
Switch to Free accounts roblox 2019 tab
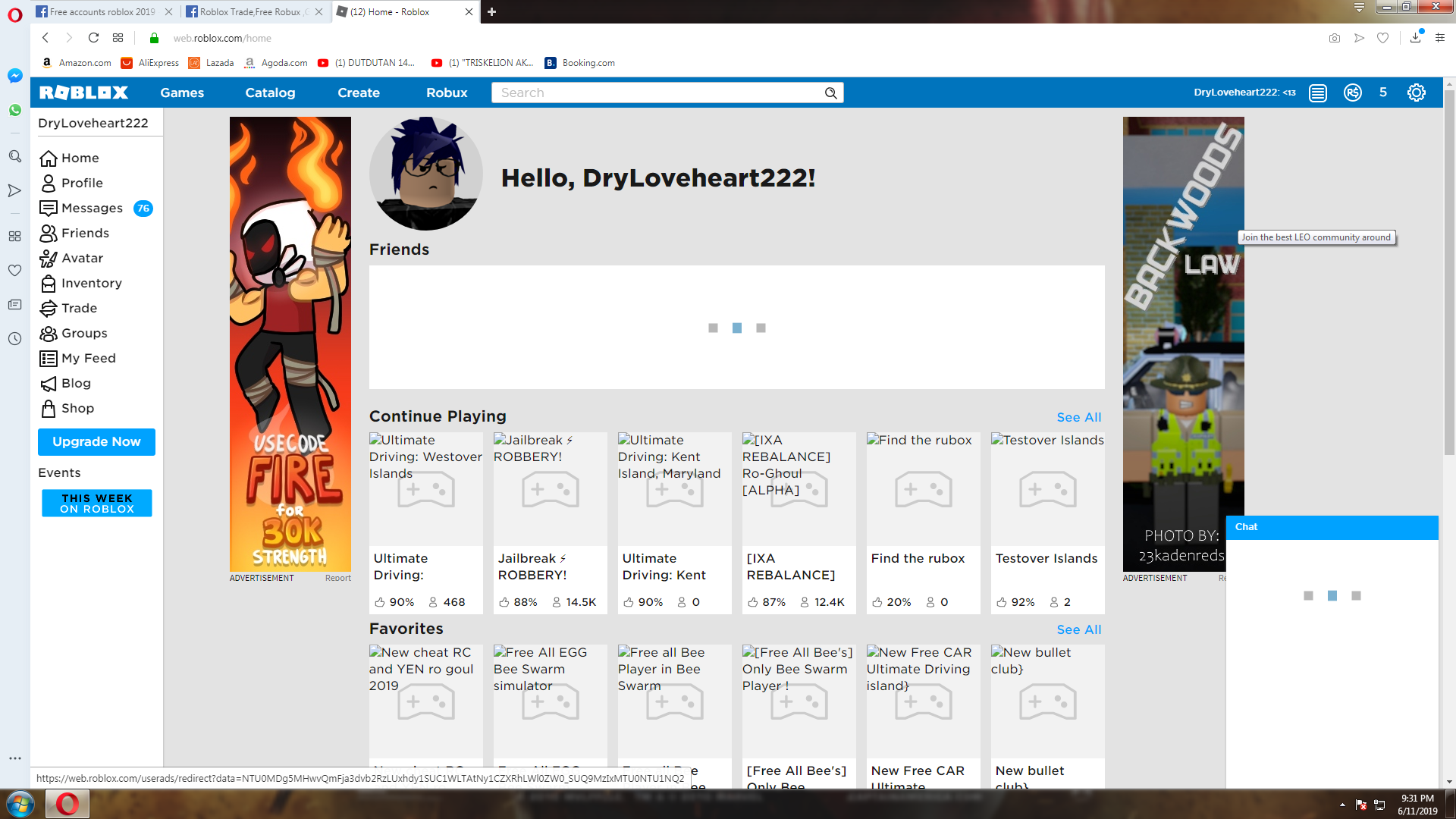click(104, 11)
